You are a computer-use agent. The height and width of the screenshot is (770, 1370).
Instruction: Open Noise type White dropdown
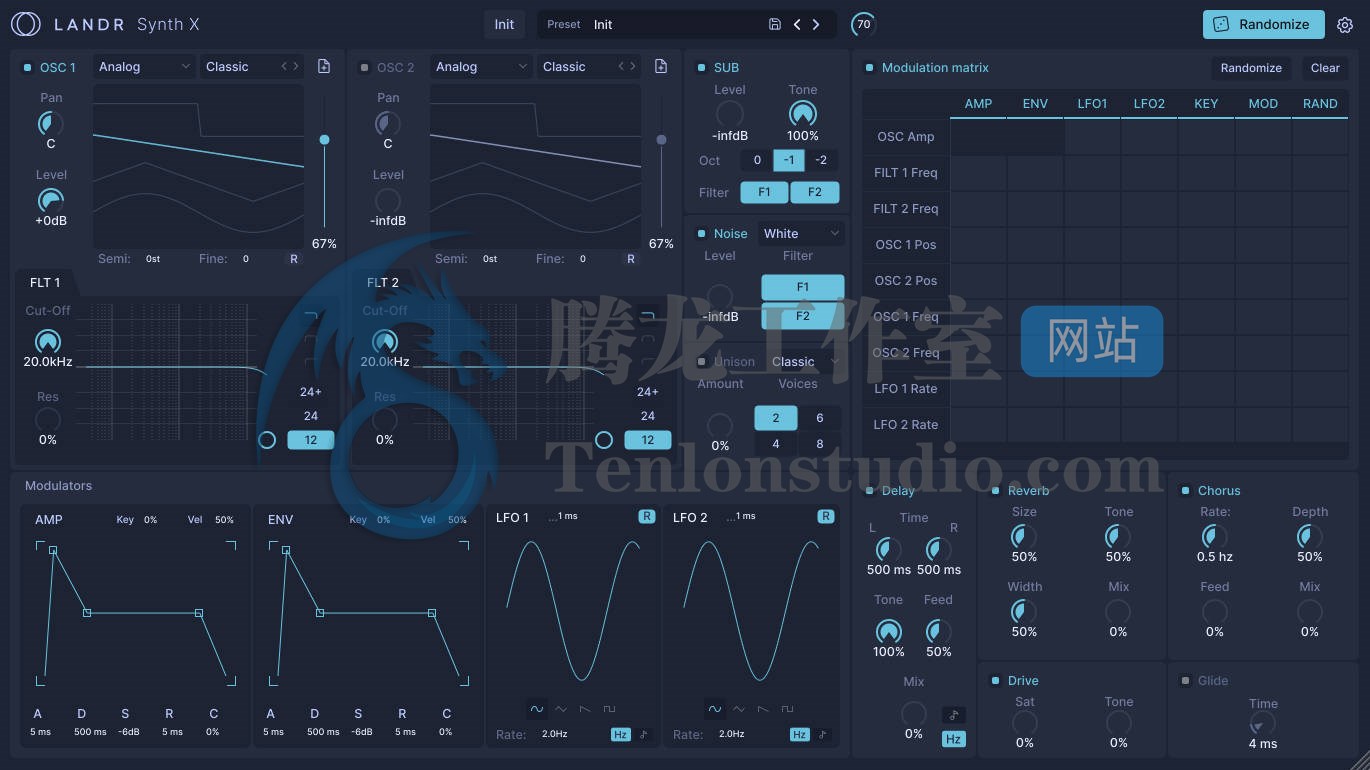[x=801, y=234]
